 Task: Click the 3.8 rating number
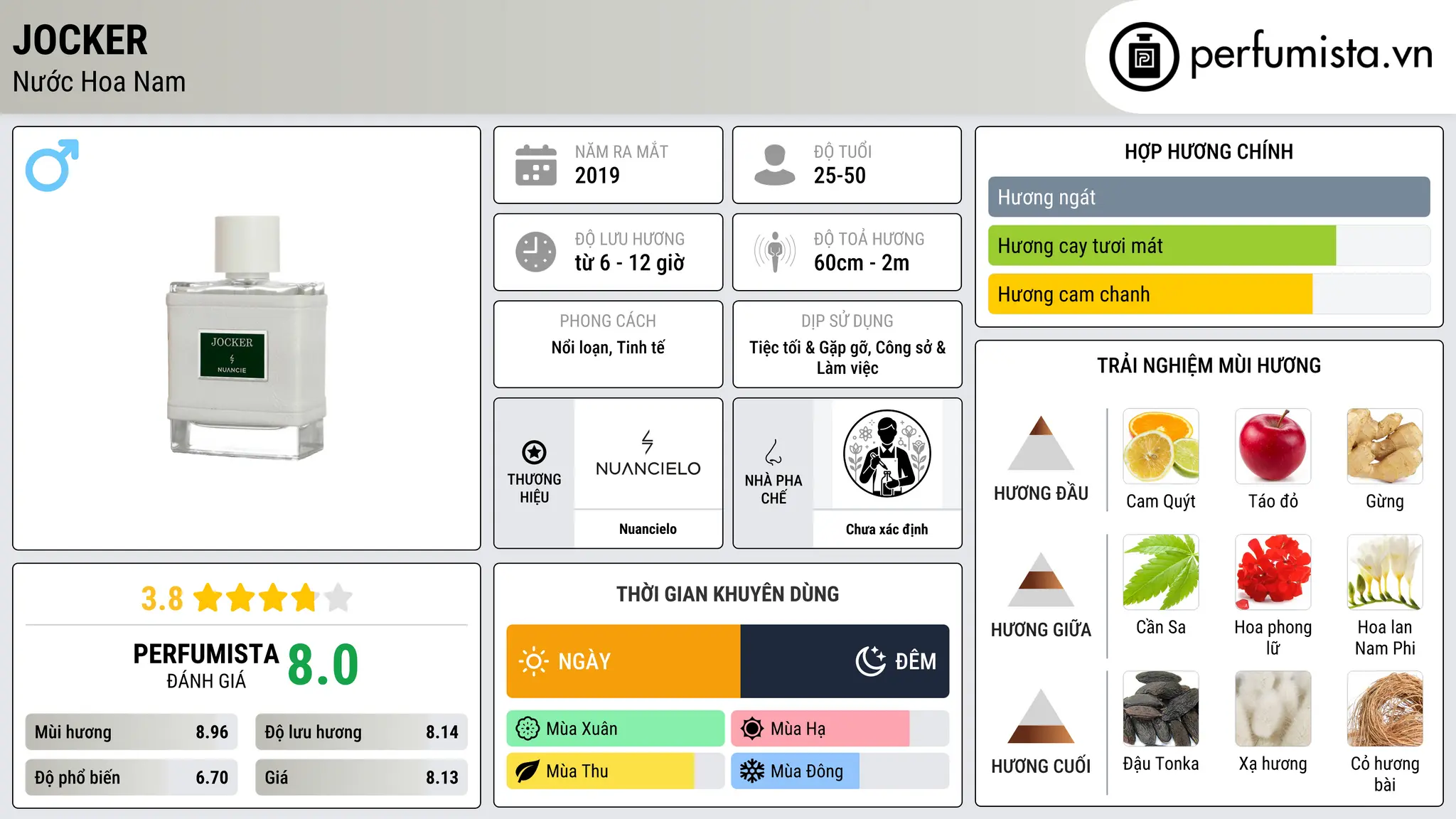coord(162,599)
